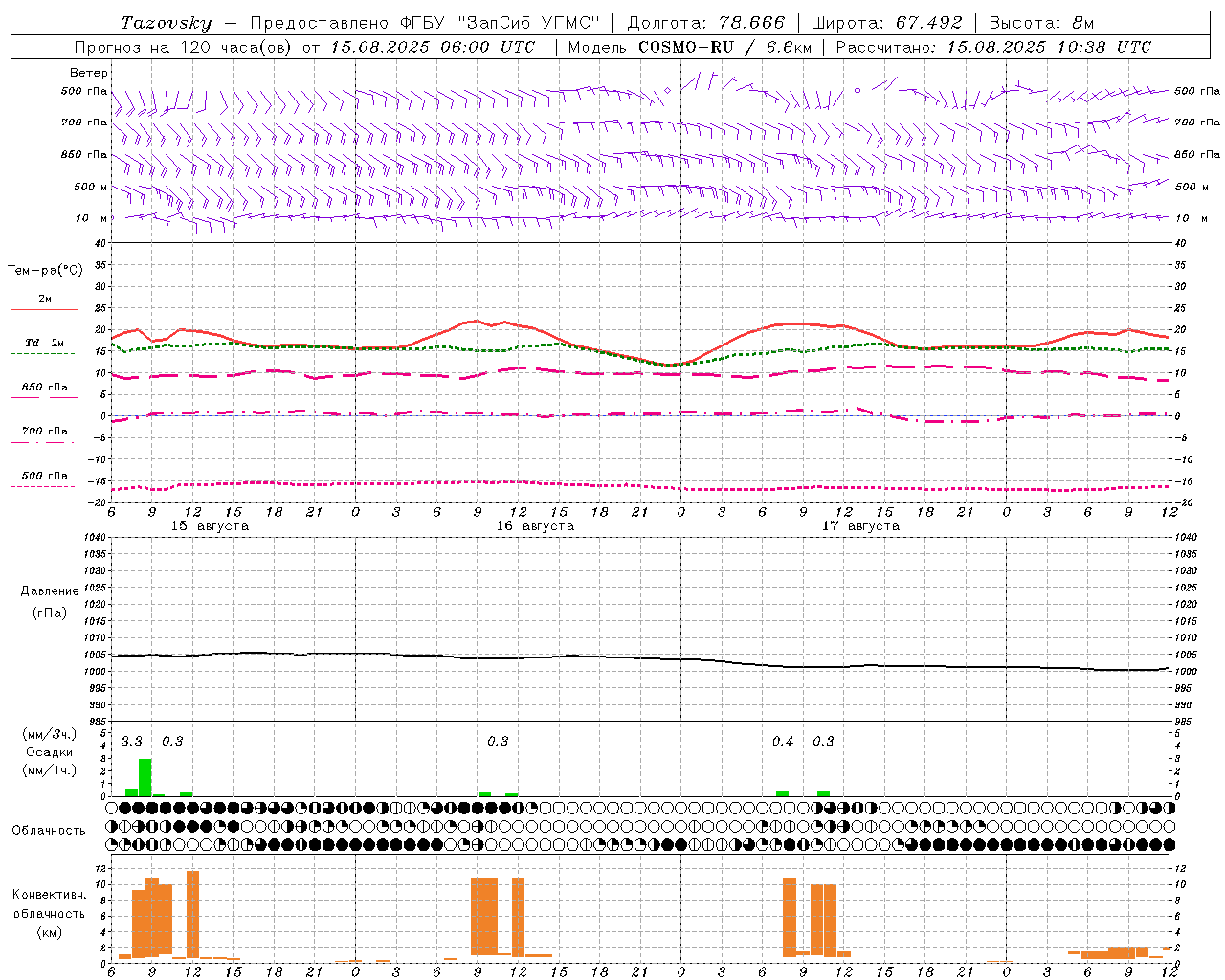Click the station name Tazovsky in header
The height and width of the screenshot is (980, 1225).
click(167, 23)
